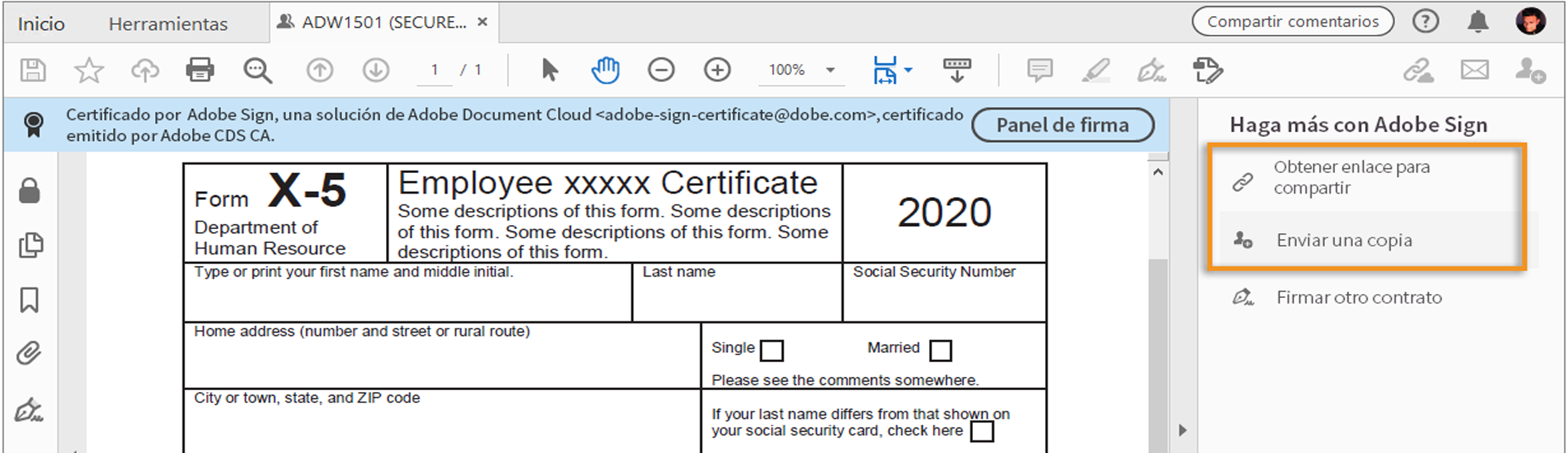Open the 100% zoom level dropdown

[830, 70]
